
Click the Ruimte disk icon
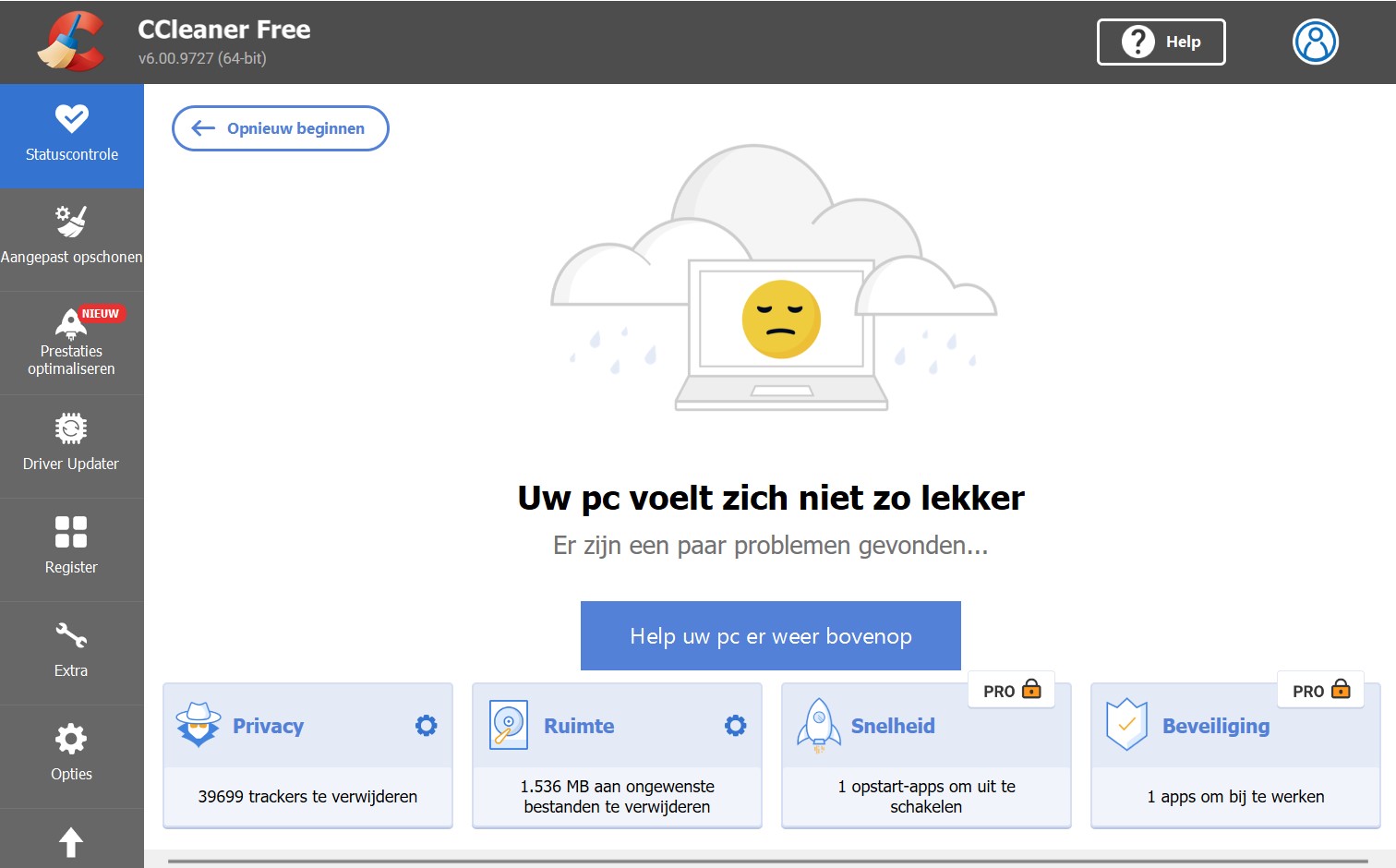(x=509, y=725)
